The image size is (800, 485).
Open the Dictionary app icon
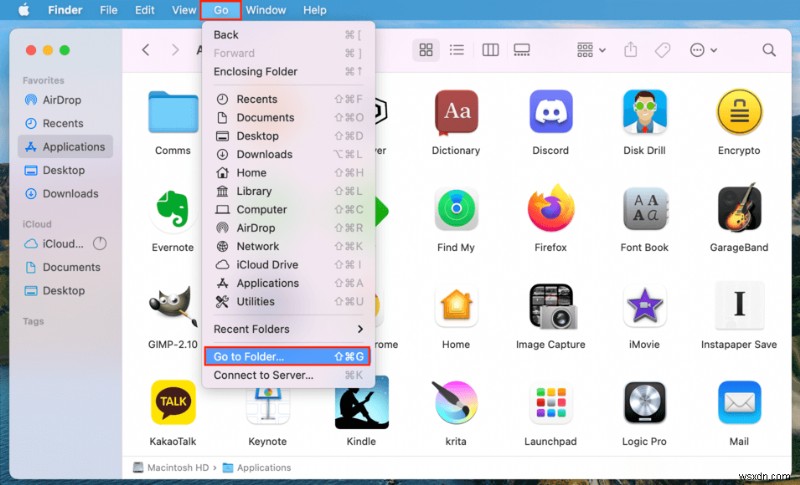[456, 112]
